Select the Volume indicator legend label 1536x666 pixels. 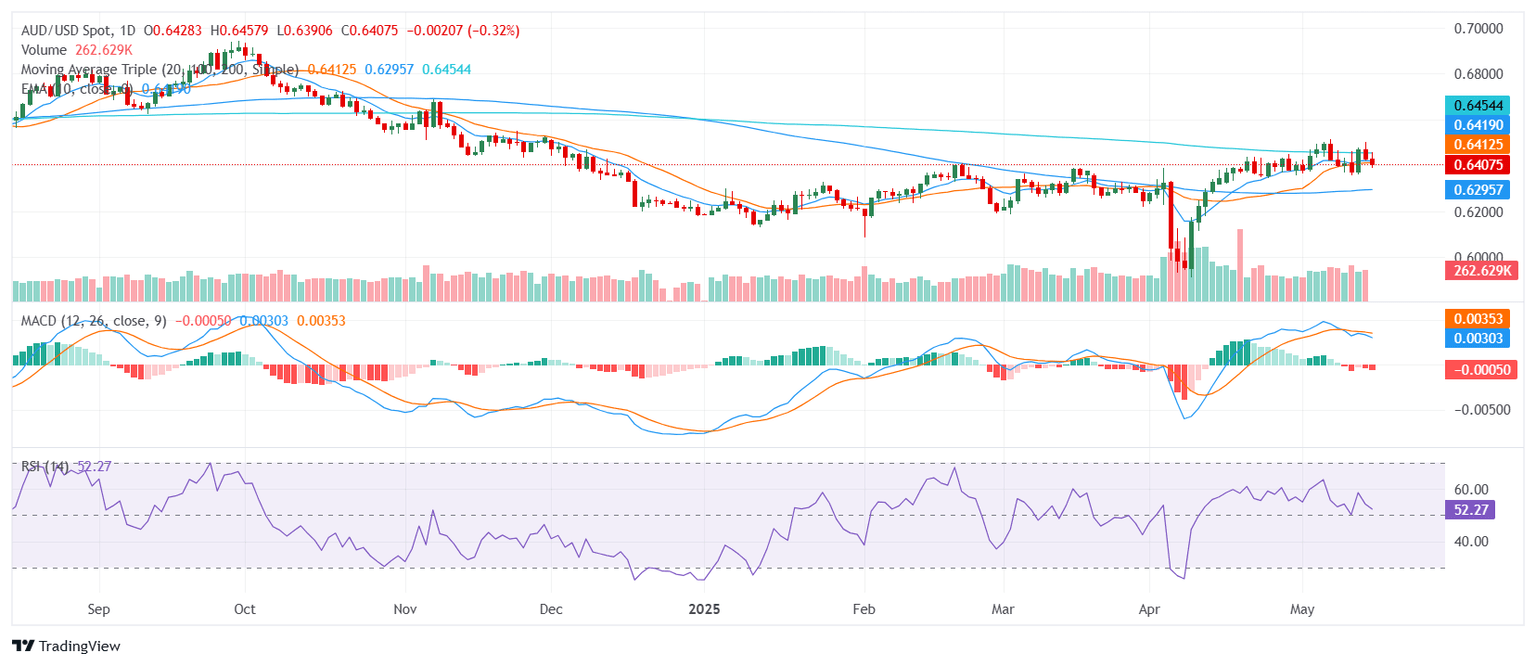coord(44,50)
